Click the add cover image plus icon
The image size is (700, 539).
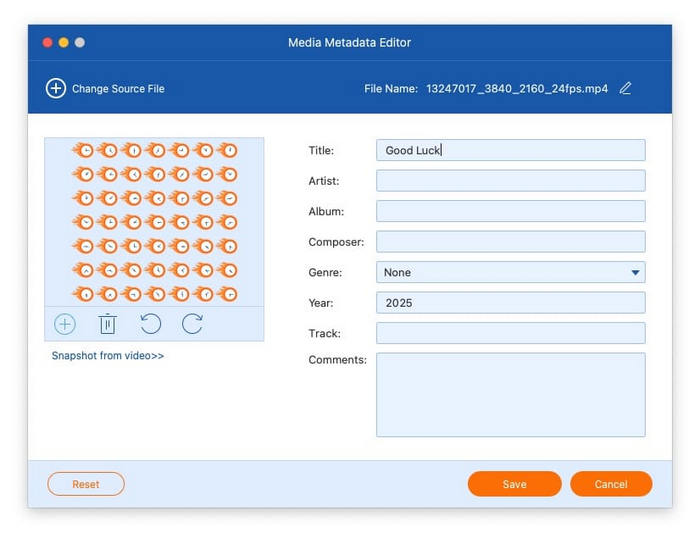click(65, 324)
